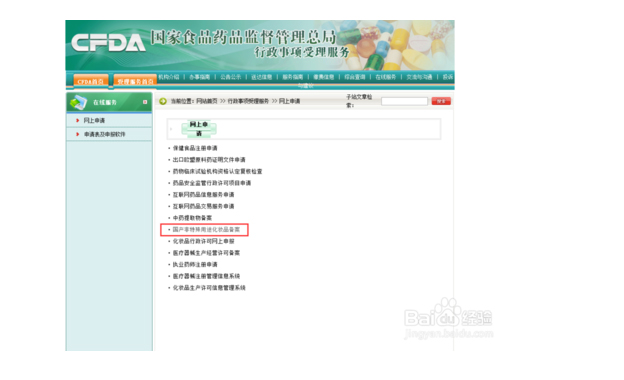Open the 办事指南 nav menu item
Viewport: 624px width, 380px height.
click(x=199, y=77)
